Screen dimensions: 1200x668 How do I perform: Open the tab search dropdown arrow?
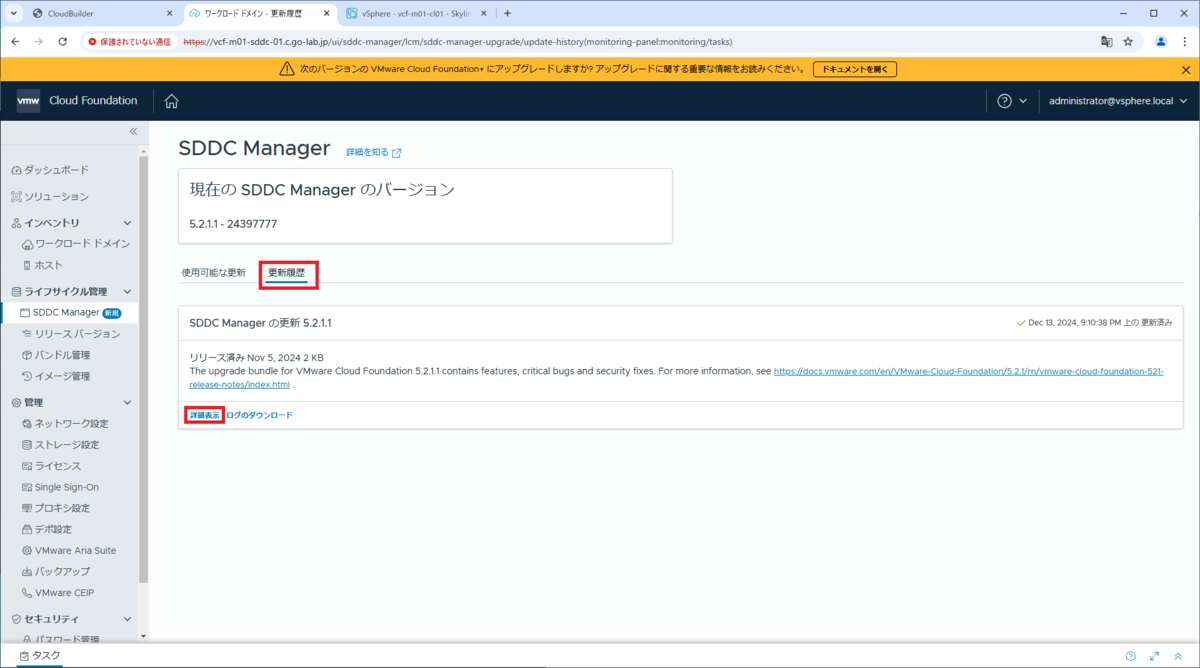tap(14, 14)
